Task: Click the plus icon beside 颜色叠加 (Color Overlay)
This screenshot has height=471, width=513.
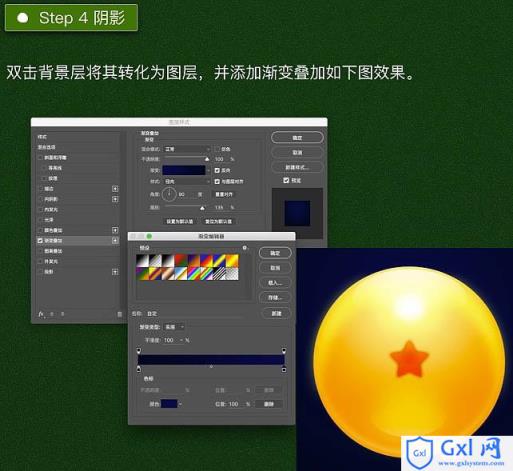Action: (x=115, y=230)
